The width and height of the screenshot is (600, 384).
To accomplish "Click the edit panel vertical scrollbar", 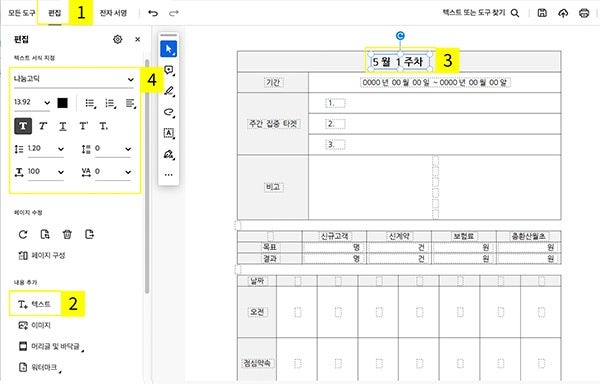I will pyautogui.click(x=147, y=176).
